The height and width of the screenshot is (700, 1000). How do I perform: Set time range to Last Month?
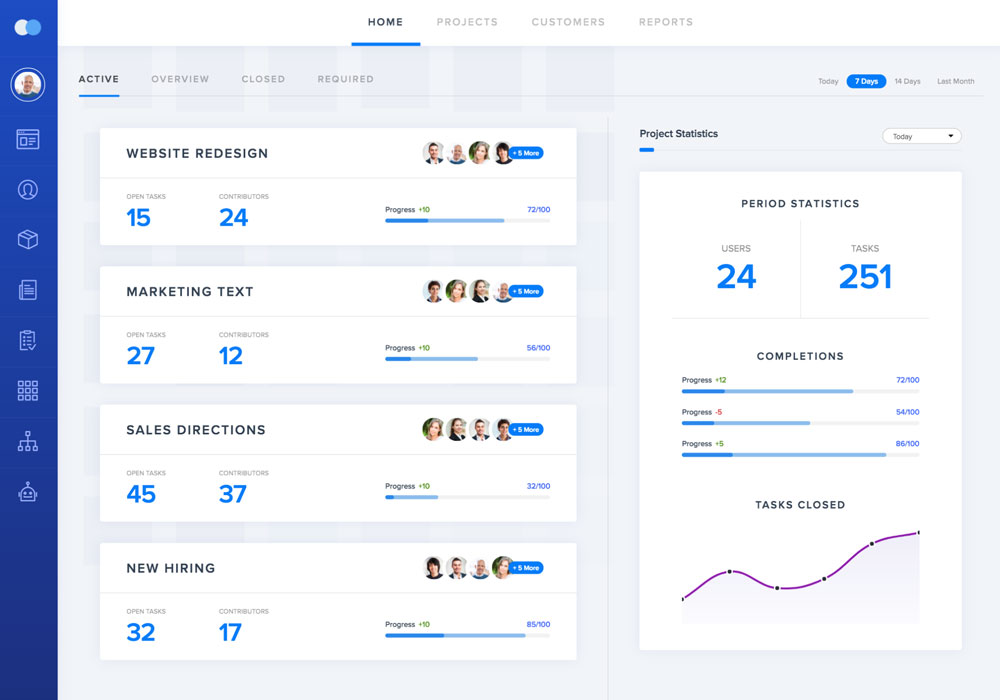coord(955,81)
